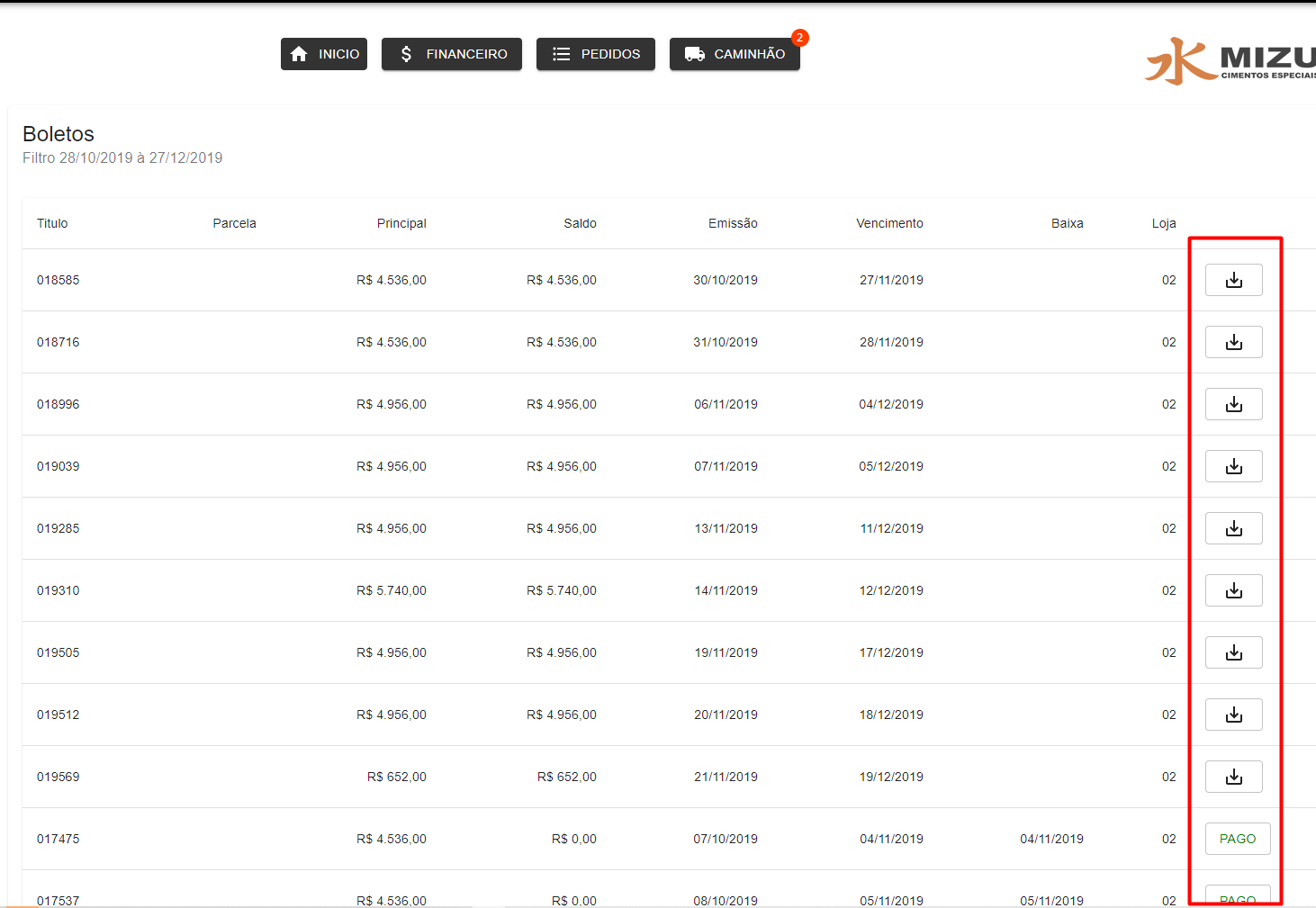Click the Baixa column header
Image resolution: width=1316 pixels, height=908 pixels.
(x=1068, y=223)
